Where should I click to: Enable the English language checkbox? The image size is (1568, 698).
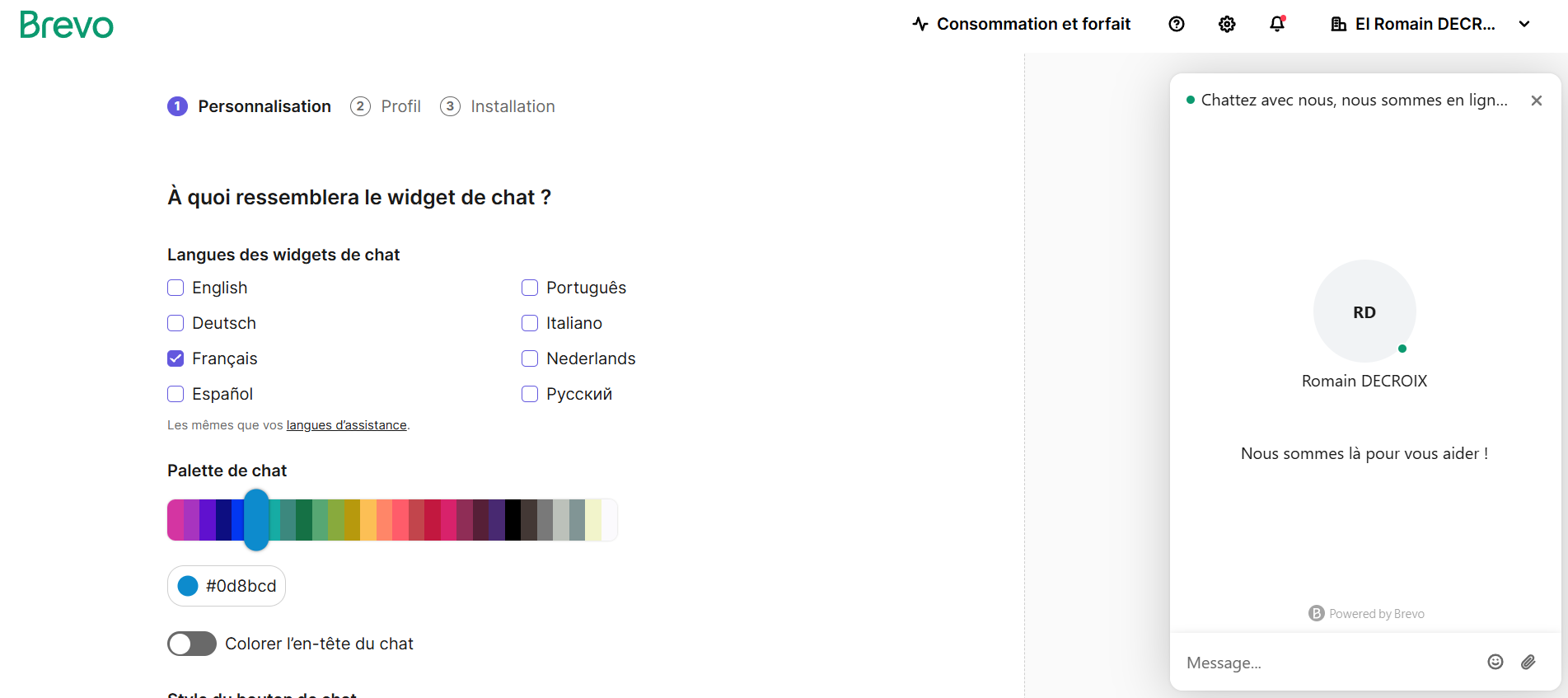(x=176, y=288)
